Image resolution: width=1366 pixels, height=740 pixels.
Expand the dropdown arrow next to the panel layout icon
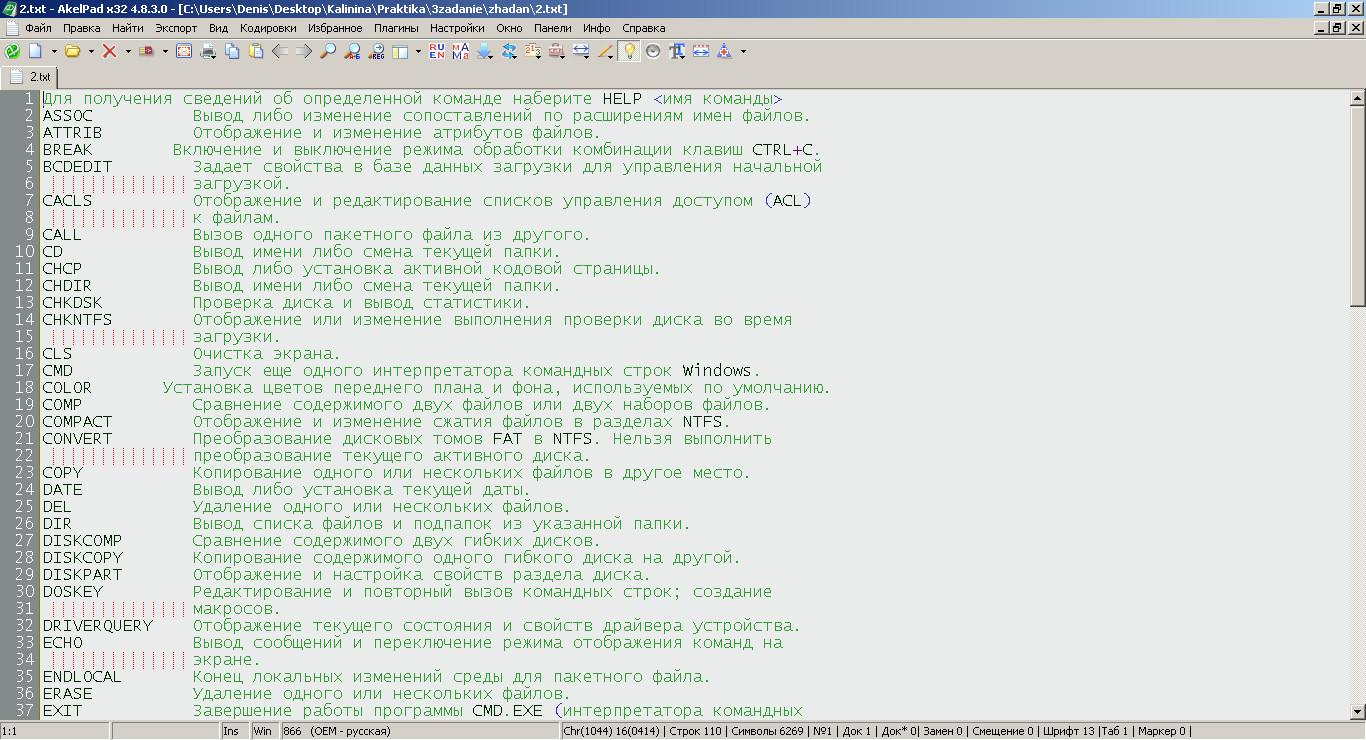point(418,51)
